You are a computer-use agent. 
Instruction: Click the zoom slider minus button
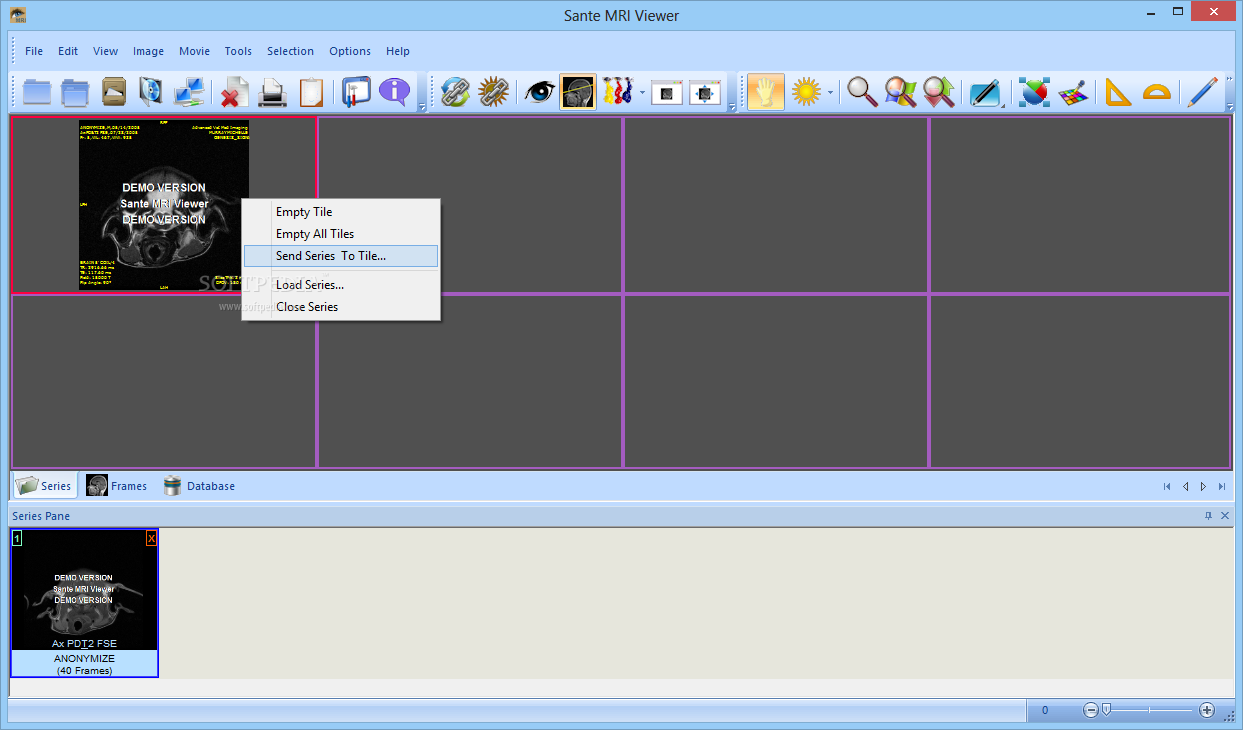point(1091,710)
